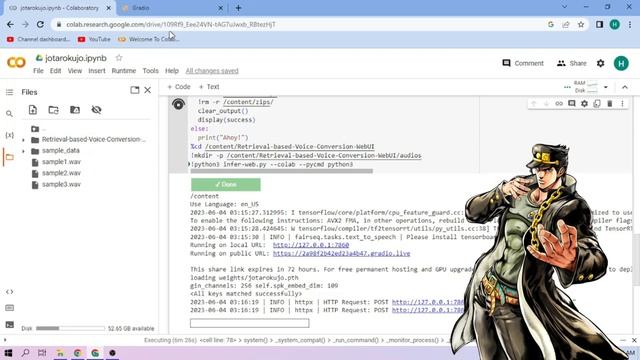Image resolution: width=640 pixels, height=360 pixels.
Task: Open Windows taskbar search
Action: (x=25, y=353)
